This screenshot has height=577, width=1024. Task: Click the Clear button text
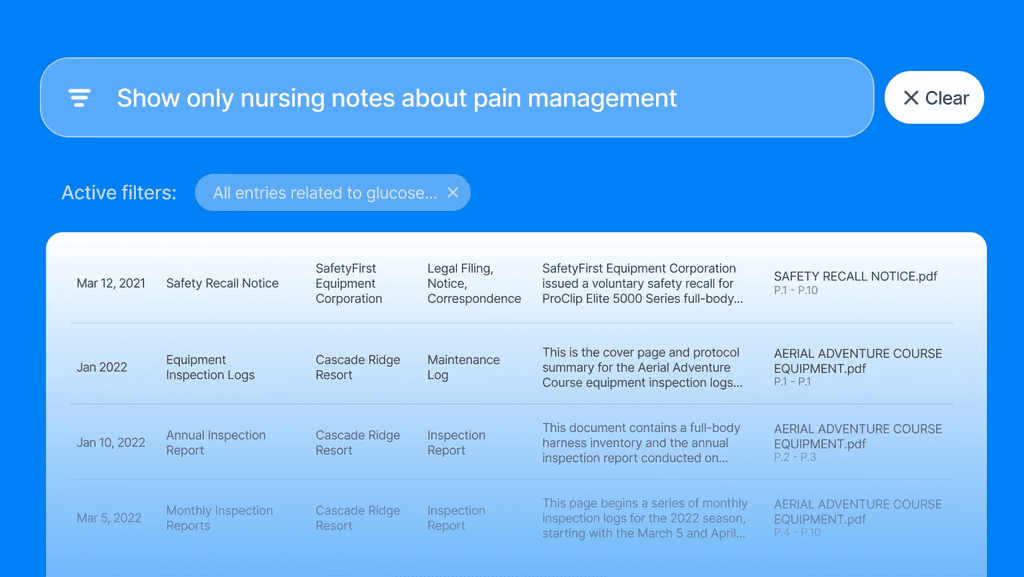pos(947,98)
